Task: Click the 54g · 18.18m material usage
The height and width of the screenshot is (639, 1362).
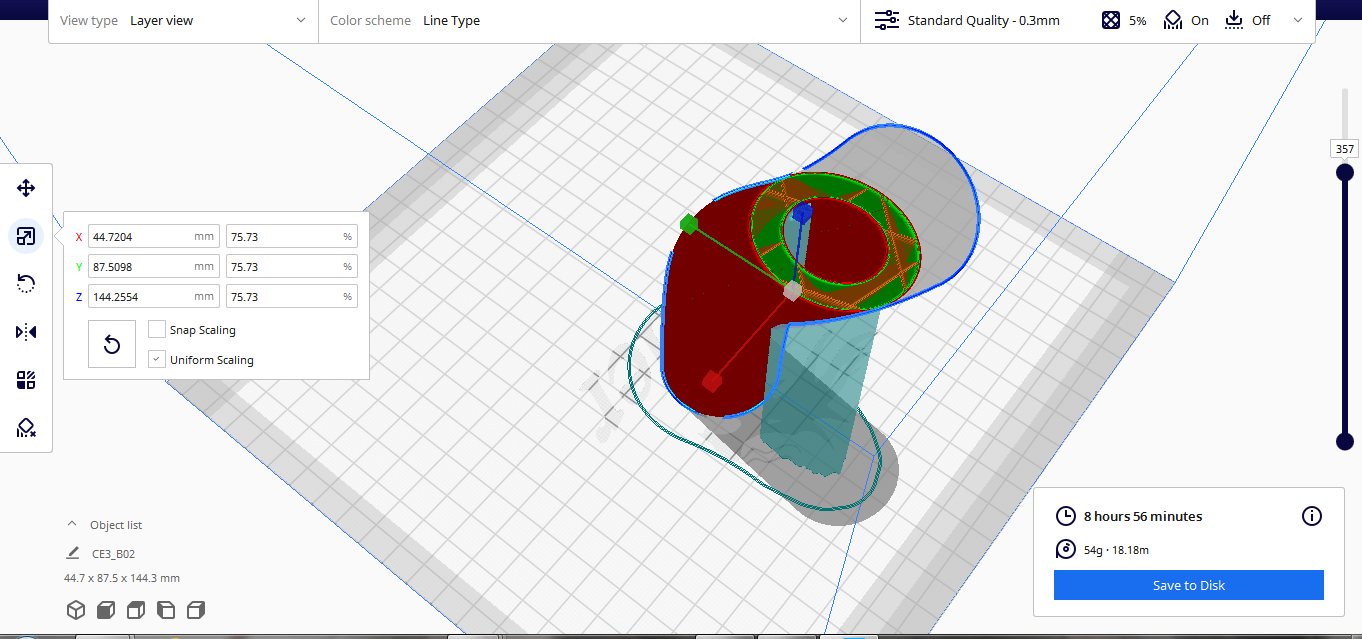Action: pyautogui.click(x=1117, y=549)
